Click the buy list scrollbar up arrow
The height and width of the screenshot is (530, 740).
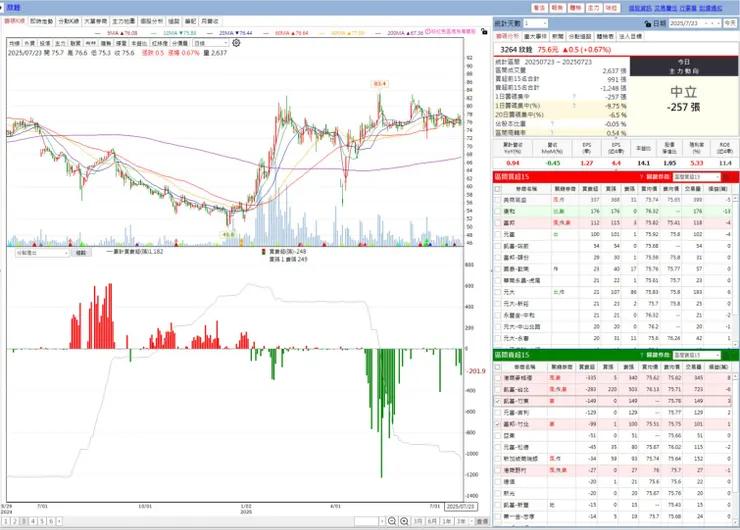[x=735, y=199]
